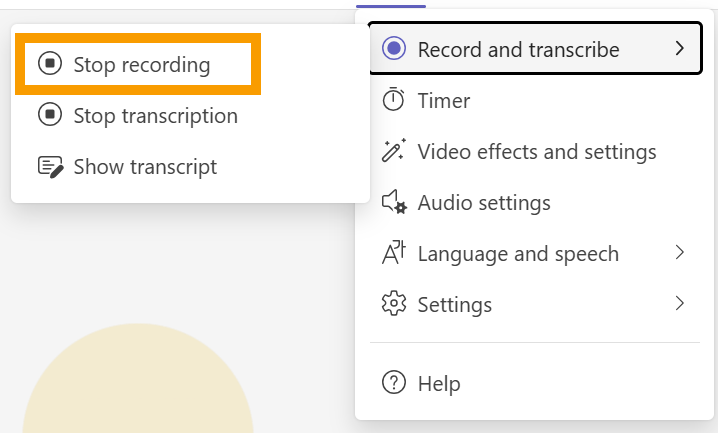Viewport: 718px width, 433px height.
Task: Open the Settings submenu chevron
Action: click(680, 303)
